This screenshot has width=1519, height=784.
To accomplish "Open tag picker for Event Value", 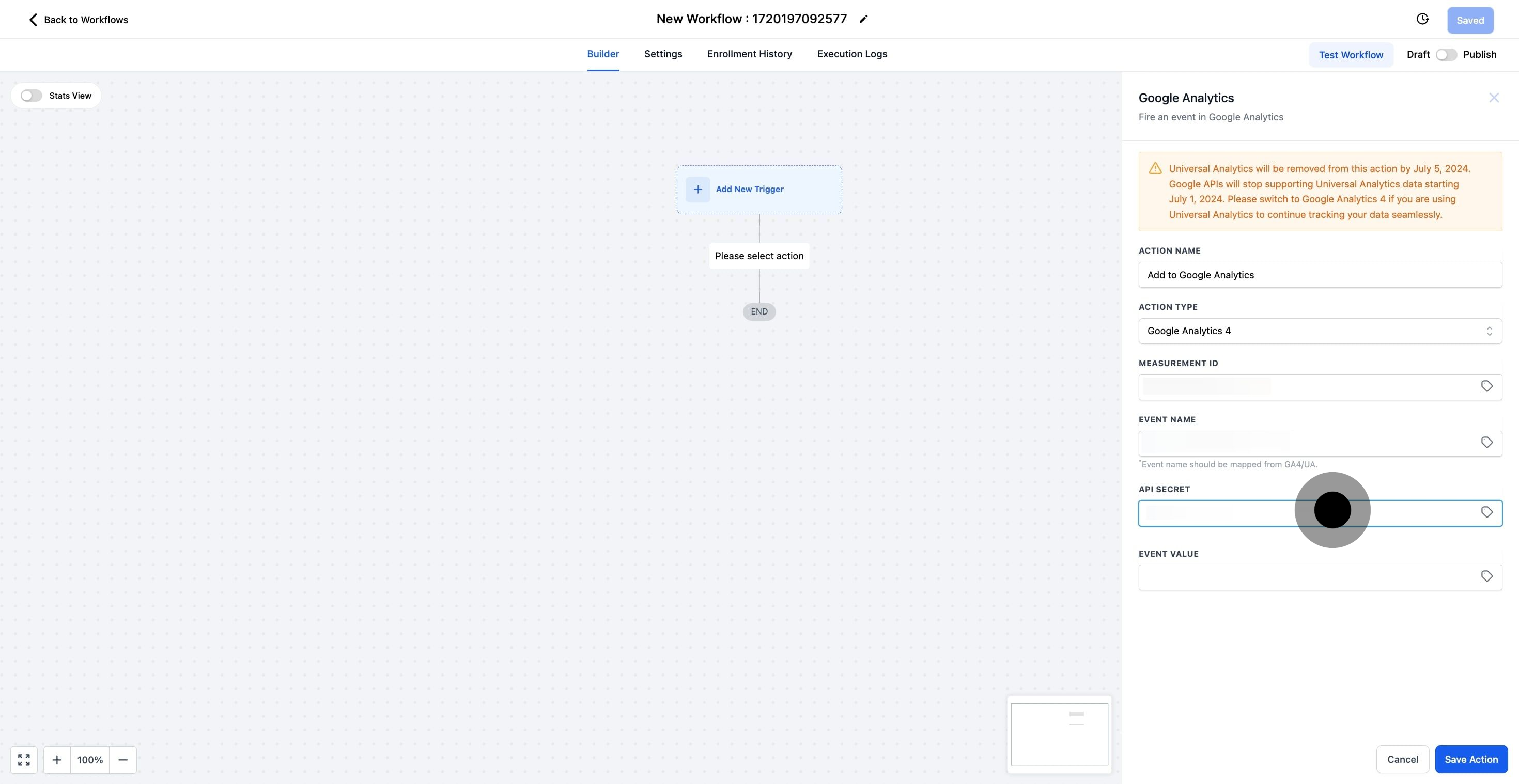I will click(1486, 576).
